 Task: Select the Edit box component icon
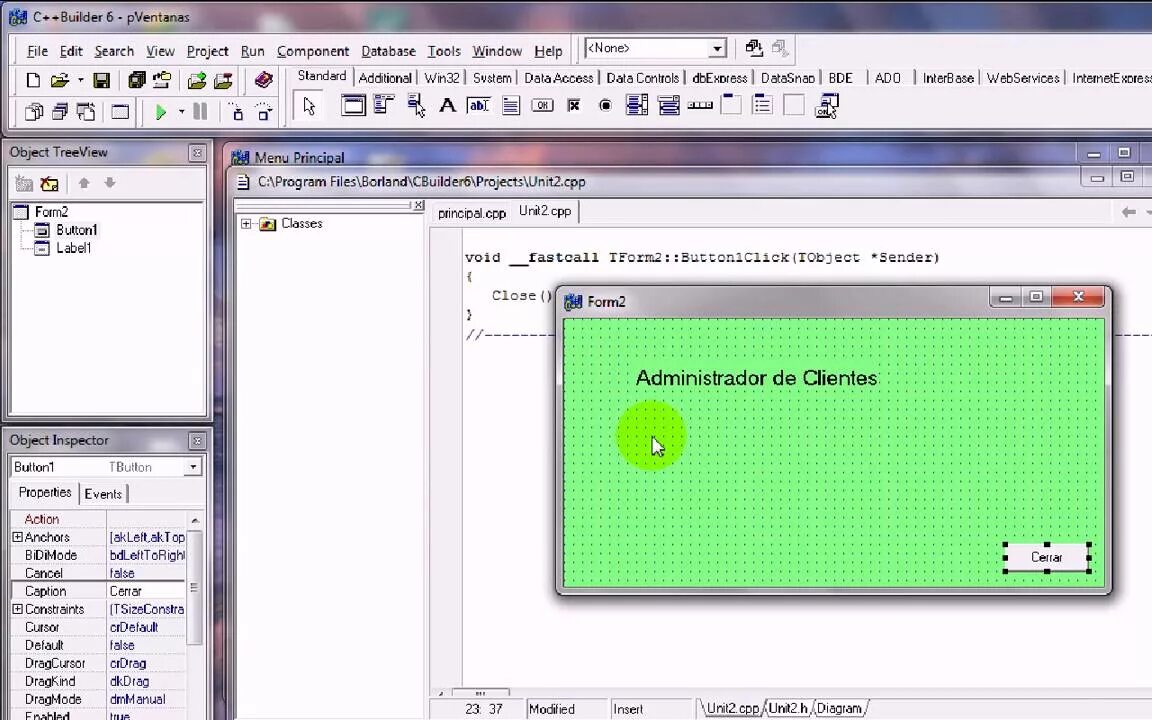(x=478, y=106)
